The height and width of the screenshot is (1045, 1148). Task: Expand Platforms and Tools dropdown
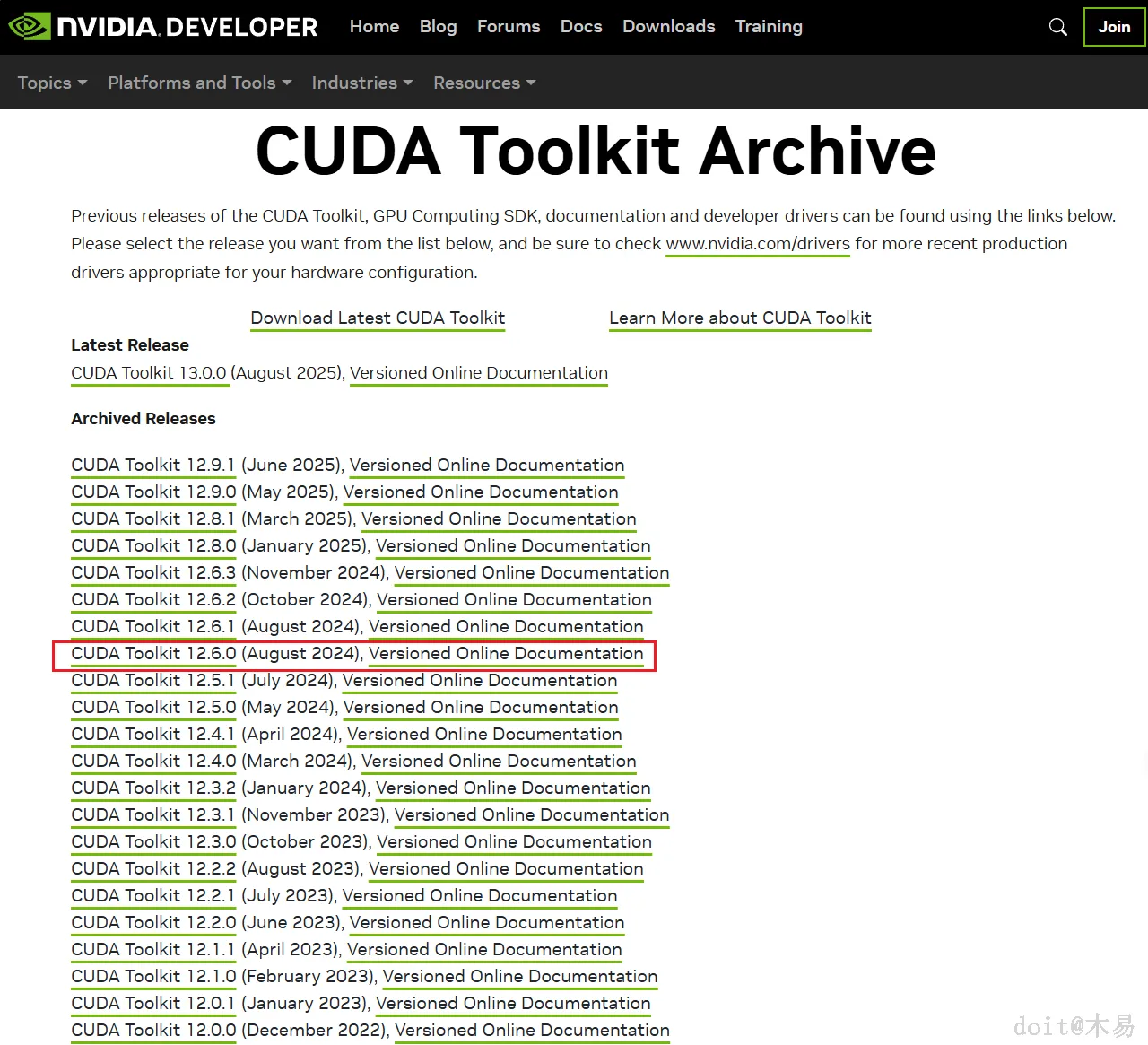pos(199,83)
